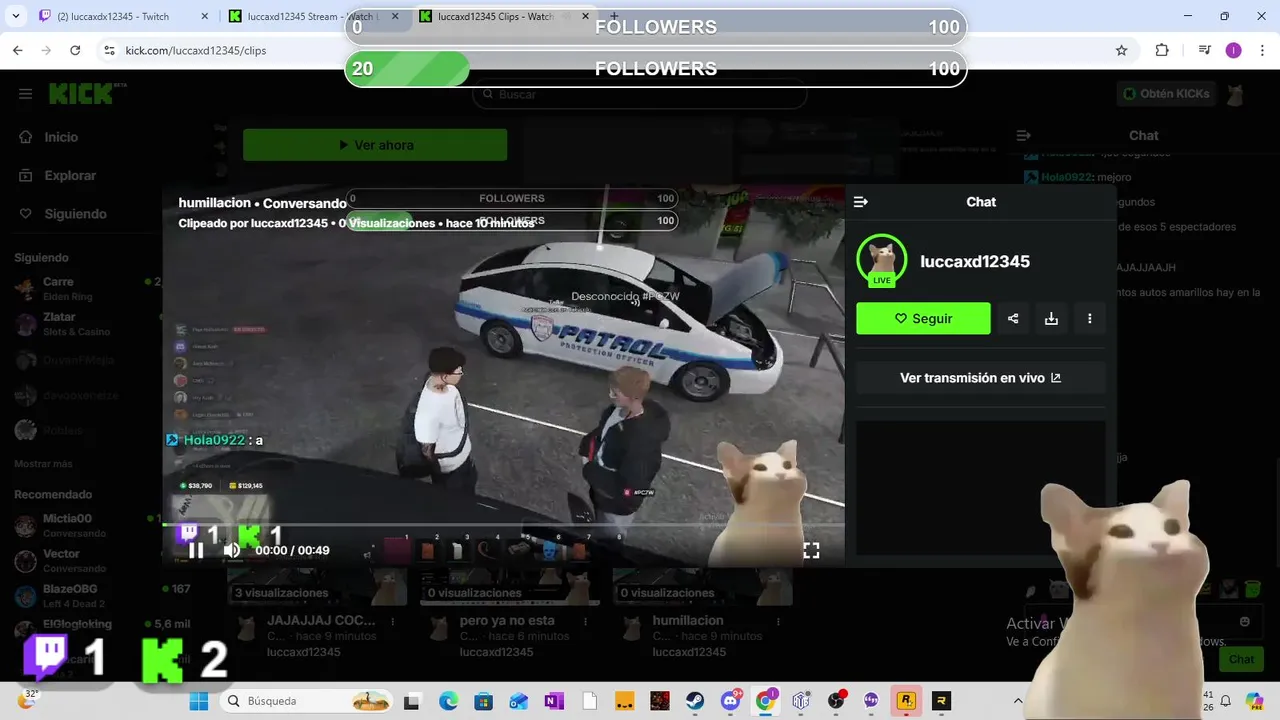This screenshot has width=1280, height=720.
Task: Click taskbar Búsqueda search box
Action: click(308, 701)
